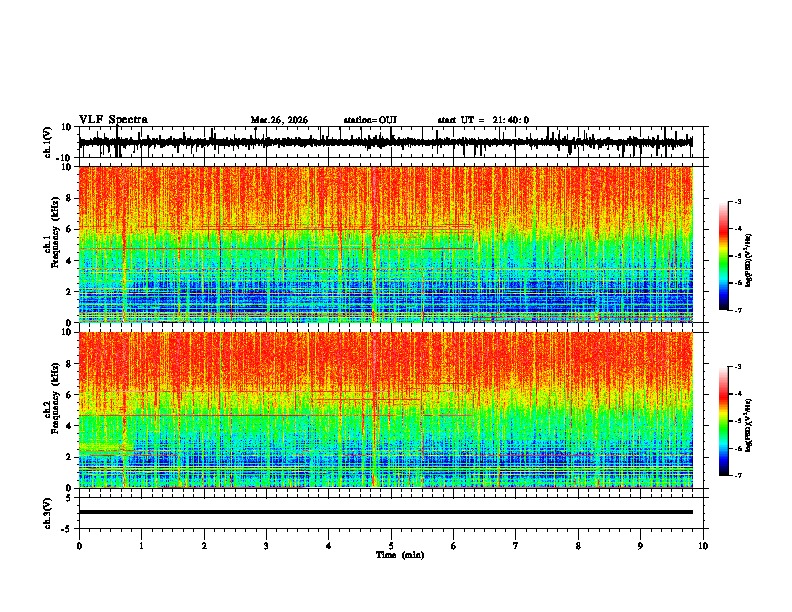This screenshot has width=792, height=612.
Task: Click the '-3' tick on ch.1 color bar
Action: [x=737, y=202]
